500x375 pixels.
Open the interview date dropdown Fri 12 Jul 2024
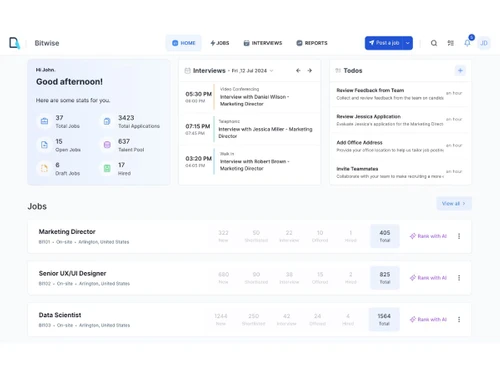click(x=252, y=71)
